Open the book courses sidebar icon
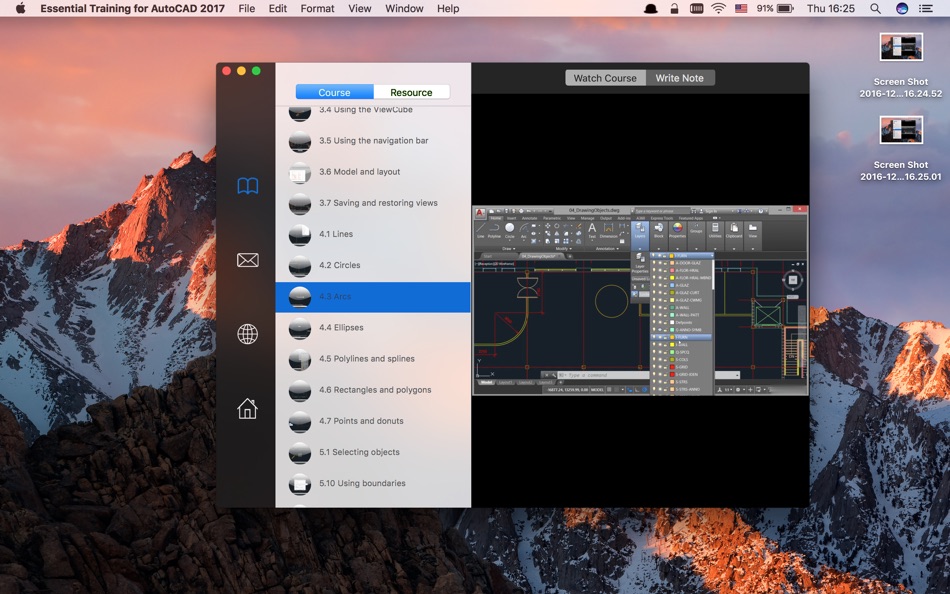 (x=247, y=186)
